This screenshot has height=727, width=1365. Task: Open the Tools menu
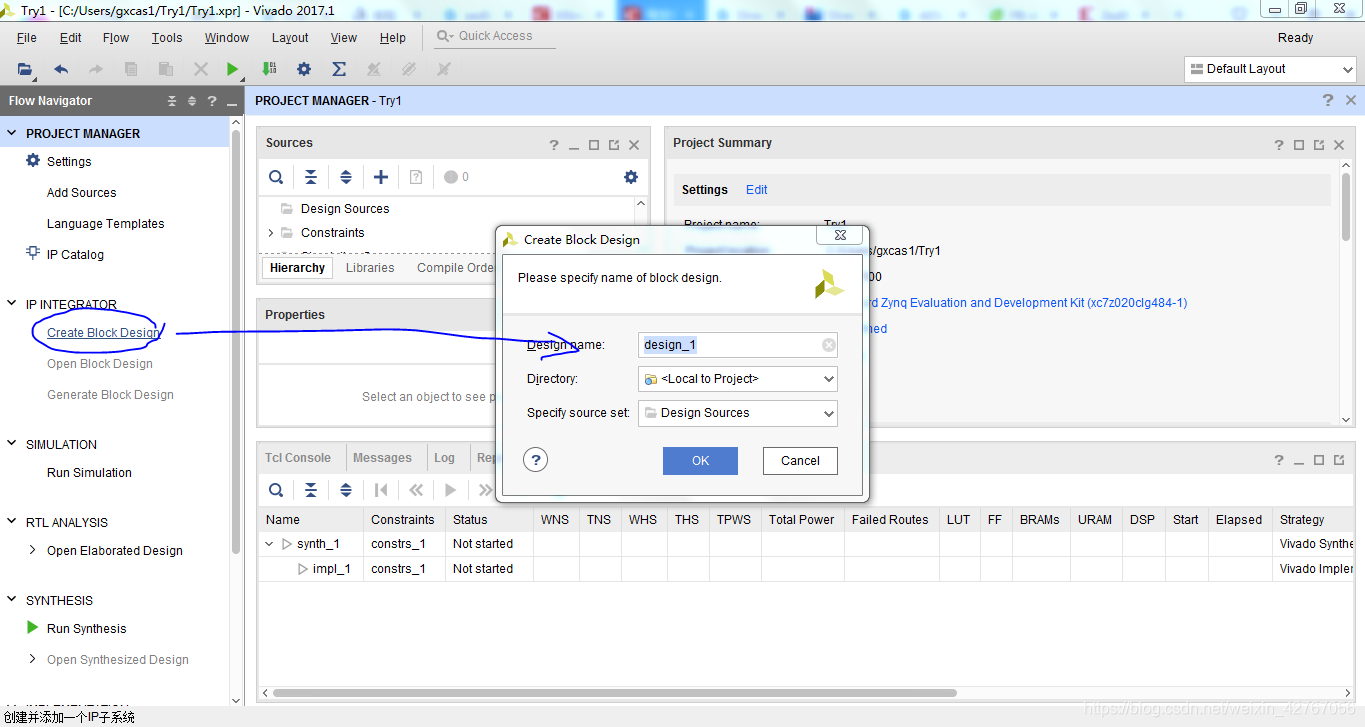click(x=167, y=38)
